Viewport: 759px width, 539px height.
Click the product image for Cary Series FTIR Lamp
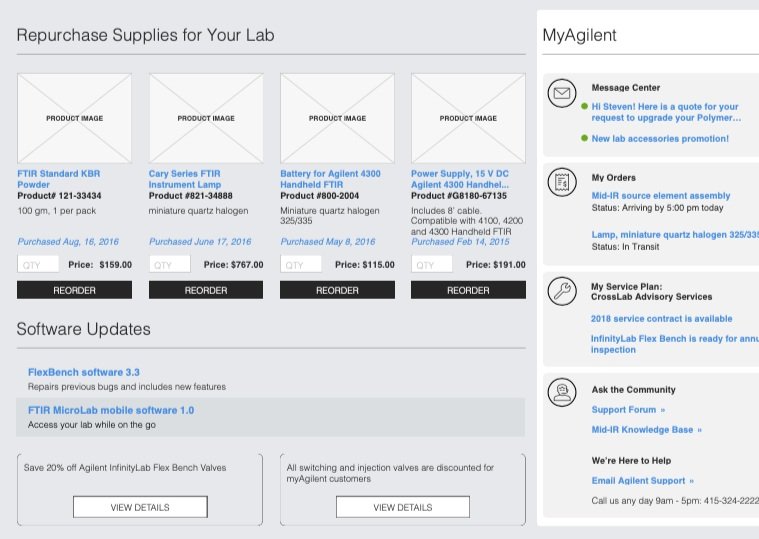click(x=206, y=118)
